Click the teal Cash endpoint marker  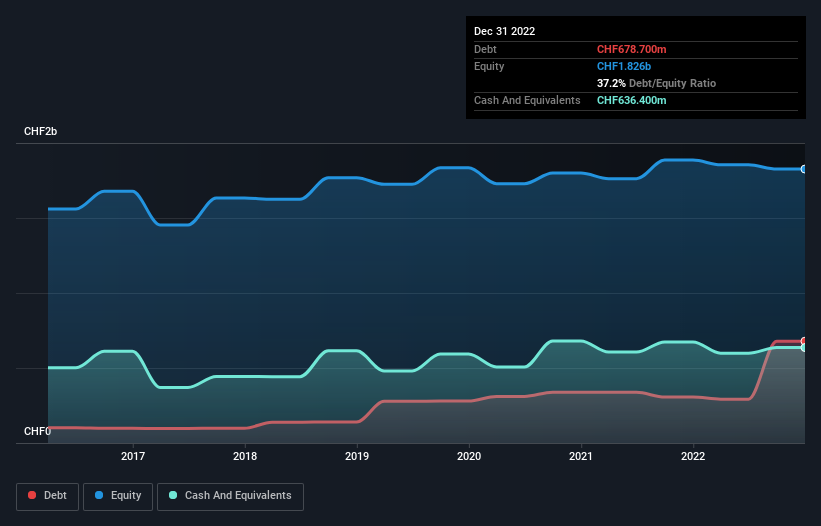pos(804,348)
